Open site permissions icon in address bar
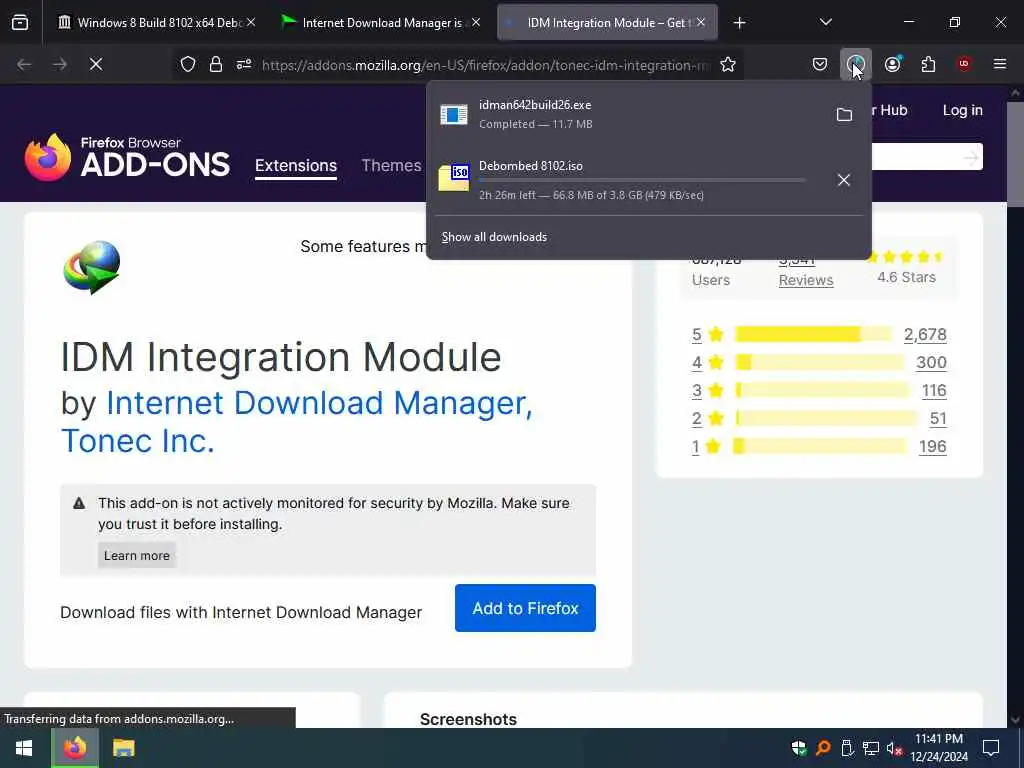The width and height of the screenshot is (1024, 768). pyautogui.click(x=244, y=64)
